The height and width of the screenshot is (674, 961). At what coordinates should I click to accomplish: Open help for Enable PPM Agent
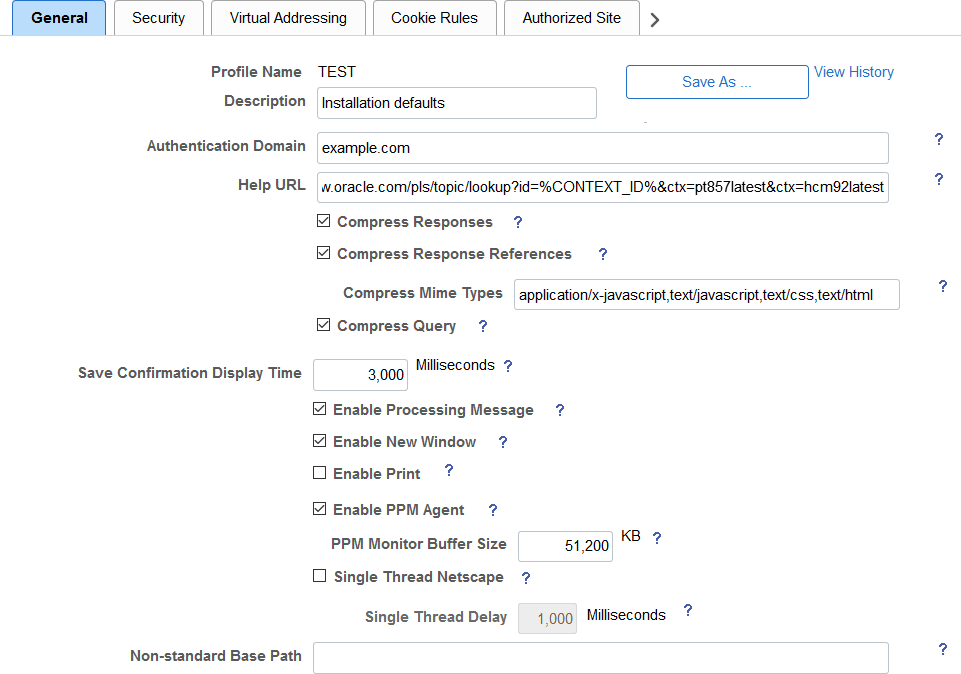(492, 510)
